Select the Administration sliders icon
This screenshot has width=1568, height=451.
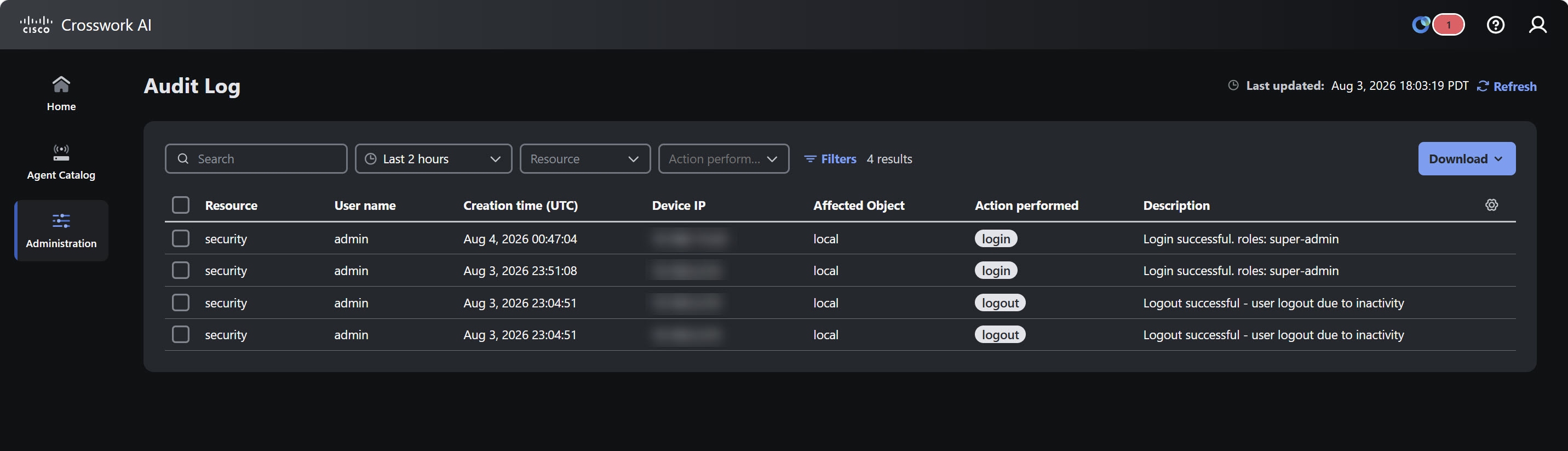tap(61, 221)
